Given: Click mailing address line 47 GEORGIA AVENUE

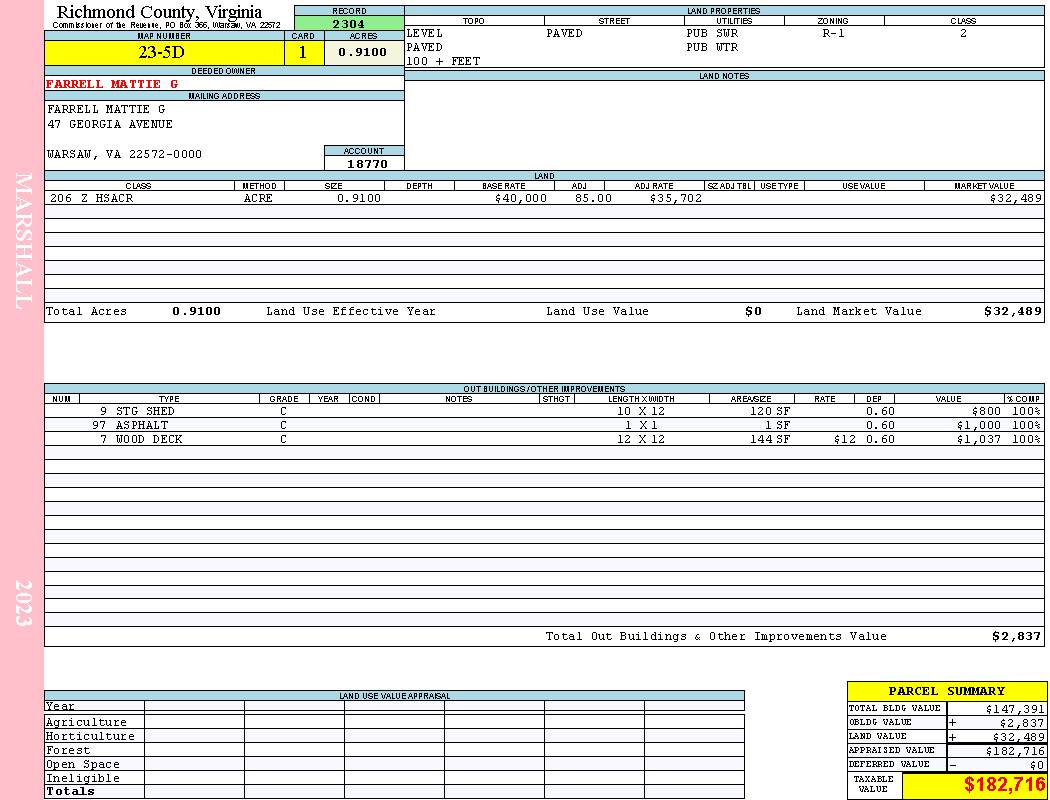Looking at the screenshot, I should tap(110, 125).
